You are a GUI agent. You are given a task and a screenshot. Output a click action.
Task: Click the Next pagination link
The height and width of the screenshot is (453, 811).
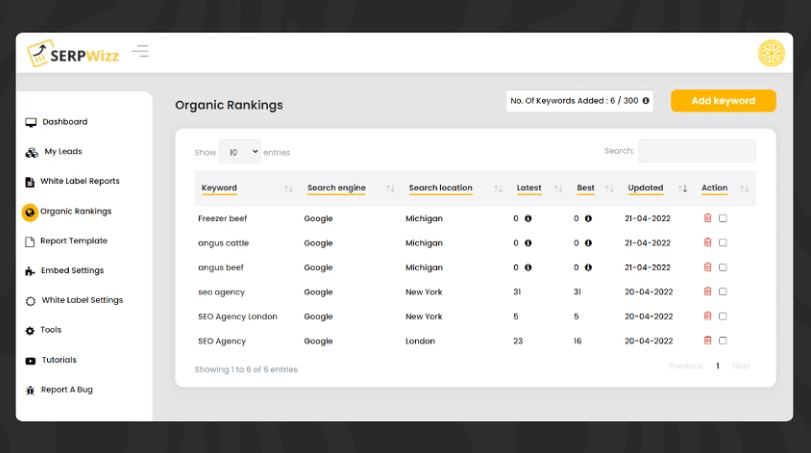click(x=740, y=366)
